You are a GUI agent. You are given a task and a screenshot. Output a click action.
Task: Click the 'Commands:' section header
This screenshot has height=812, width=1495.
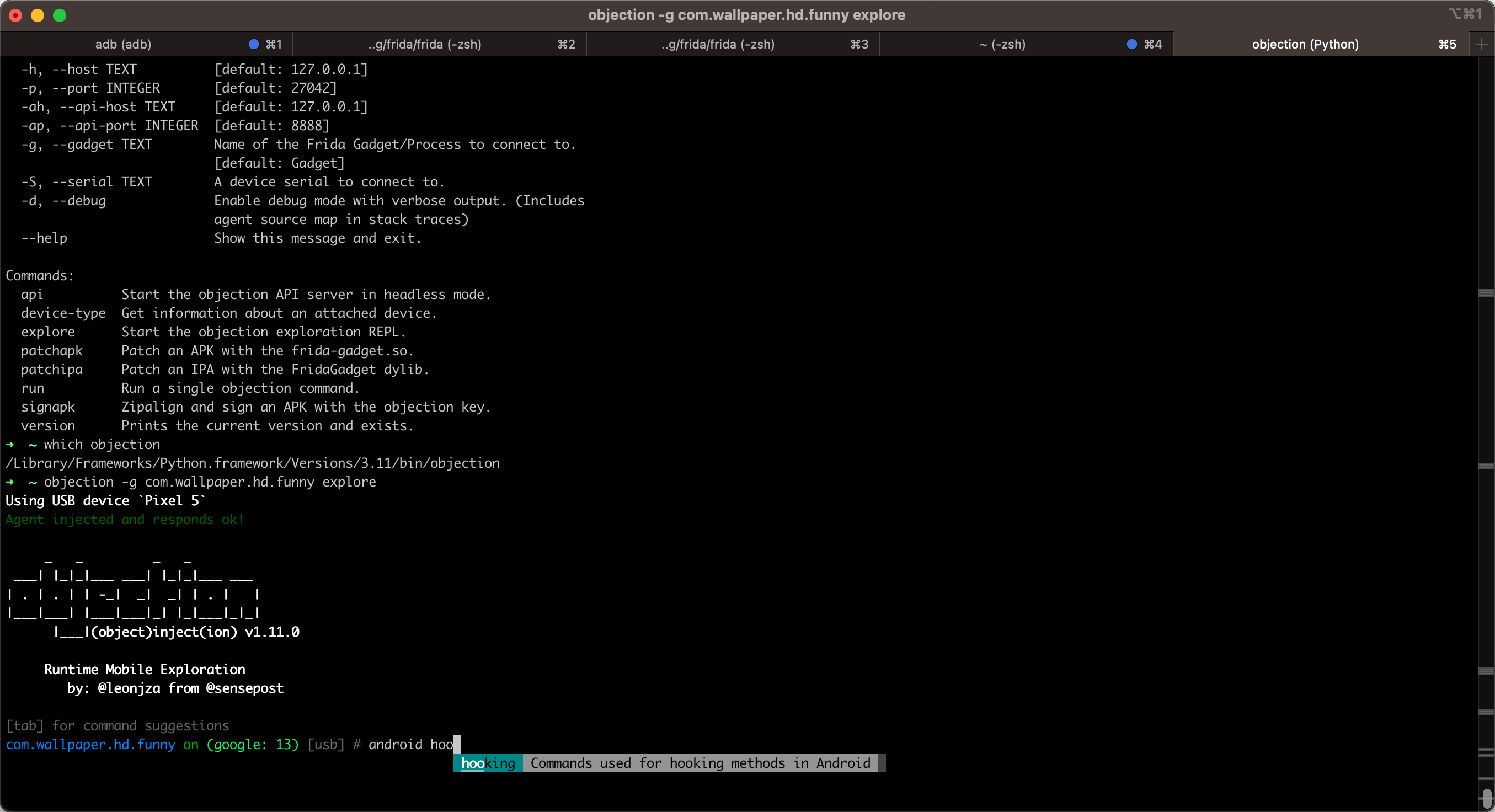pyautogui.click(x=40, y=276)
